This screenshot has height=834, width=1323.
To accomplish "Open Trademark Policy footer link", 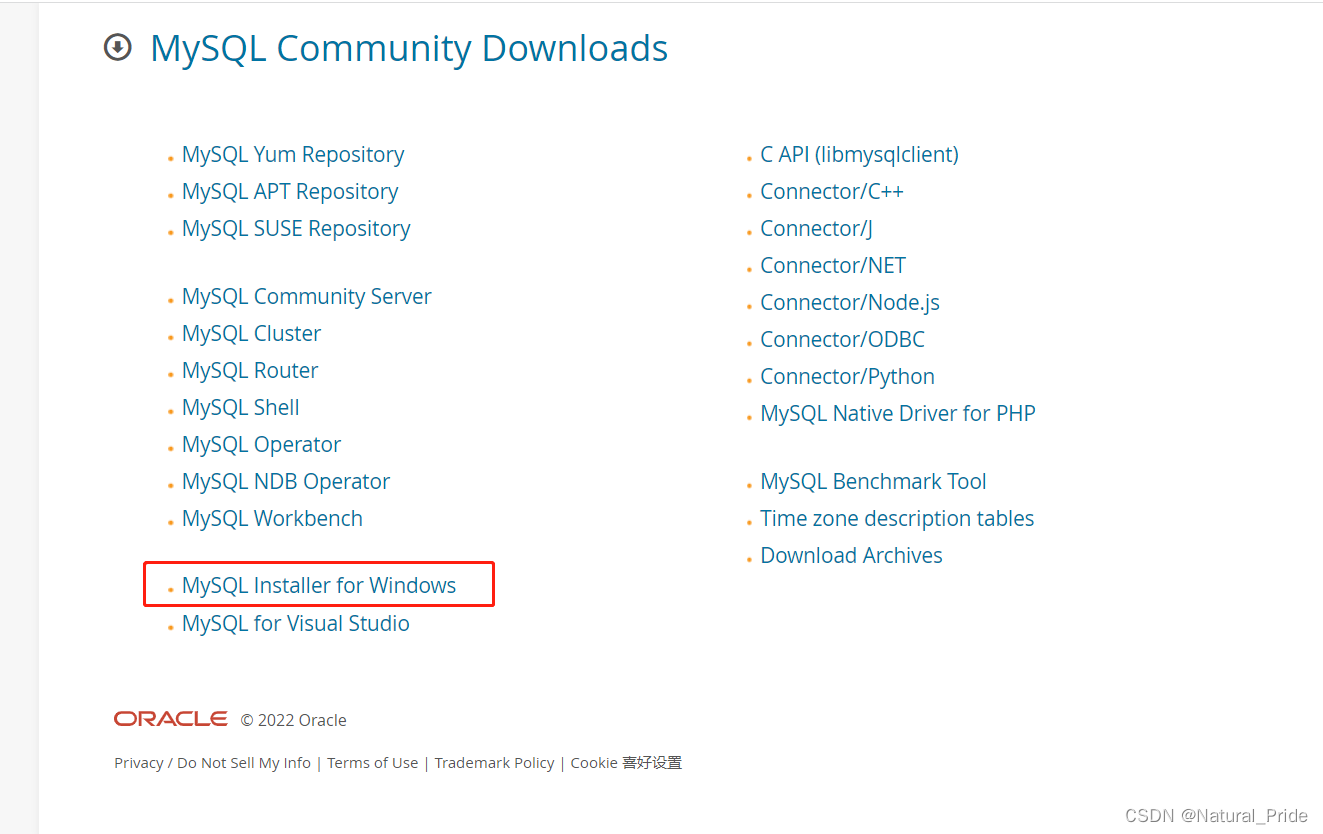I will point(494,763).
